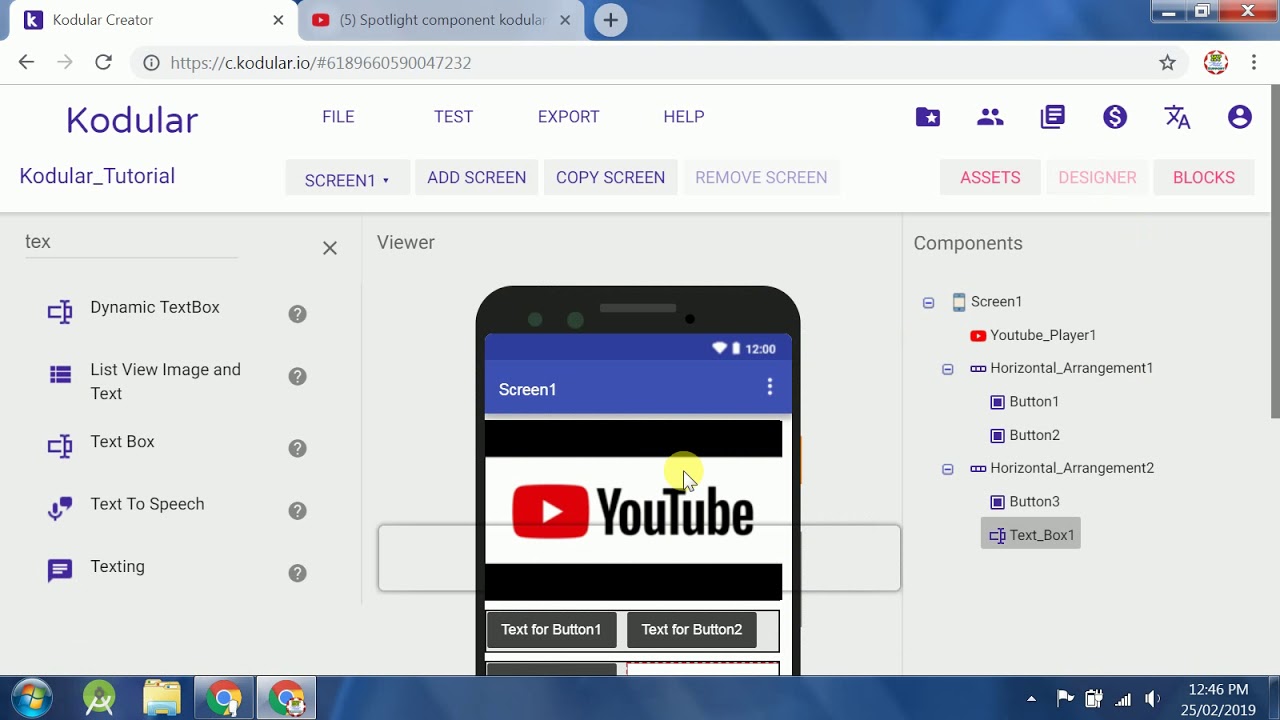This screenshot has height=720, width=1280.
Task: Open Android Studio from the taskbar
Action: coord(99,698)
